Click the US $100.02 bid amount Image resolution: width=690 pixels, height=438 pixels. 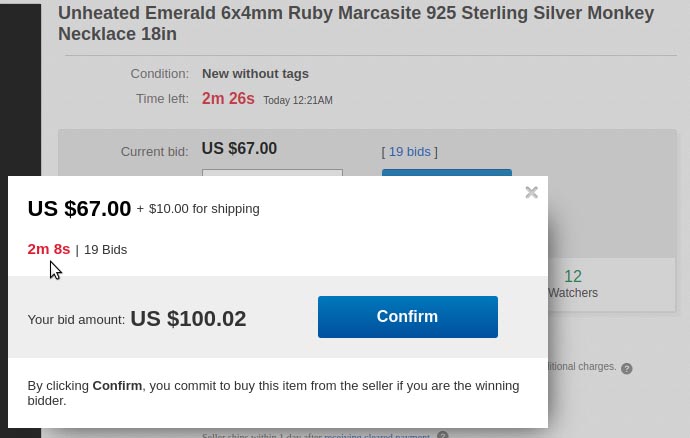[188, 319]
